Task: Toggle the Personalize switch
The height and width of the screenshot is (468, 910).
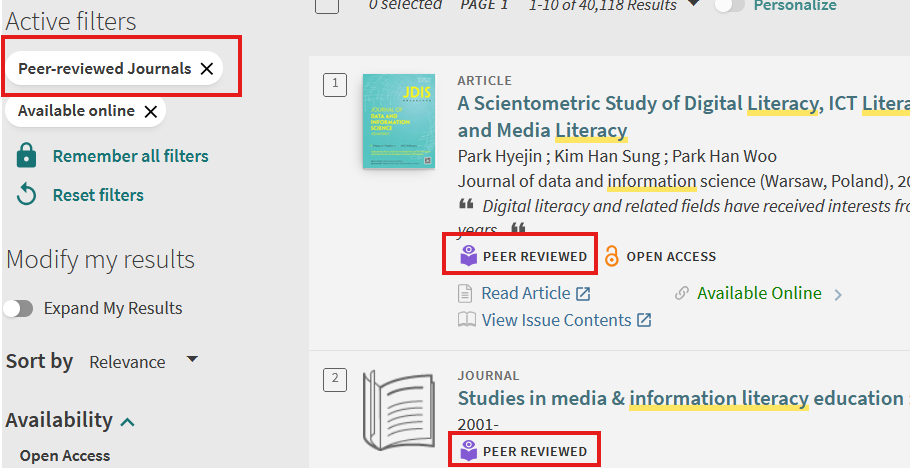Action: pyautogui.click(x=730, y=5)
